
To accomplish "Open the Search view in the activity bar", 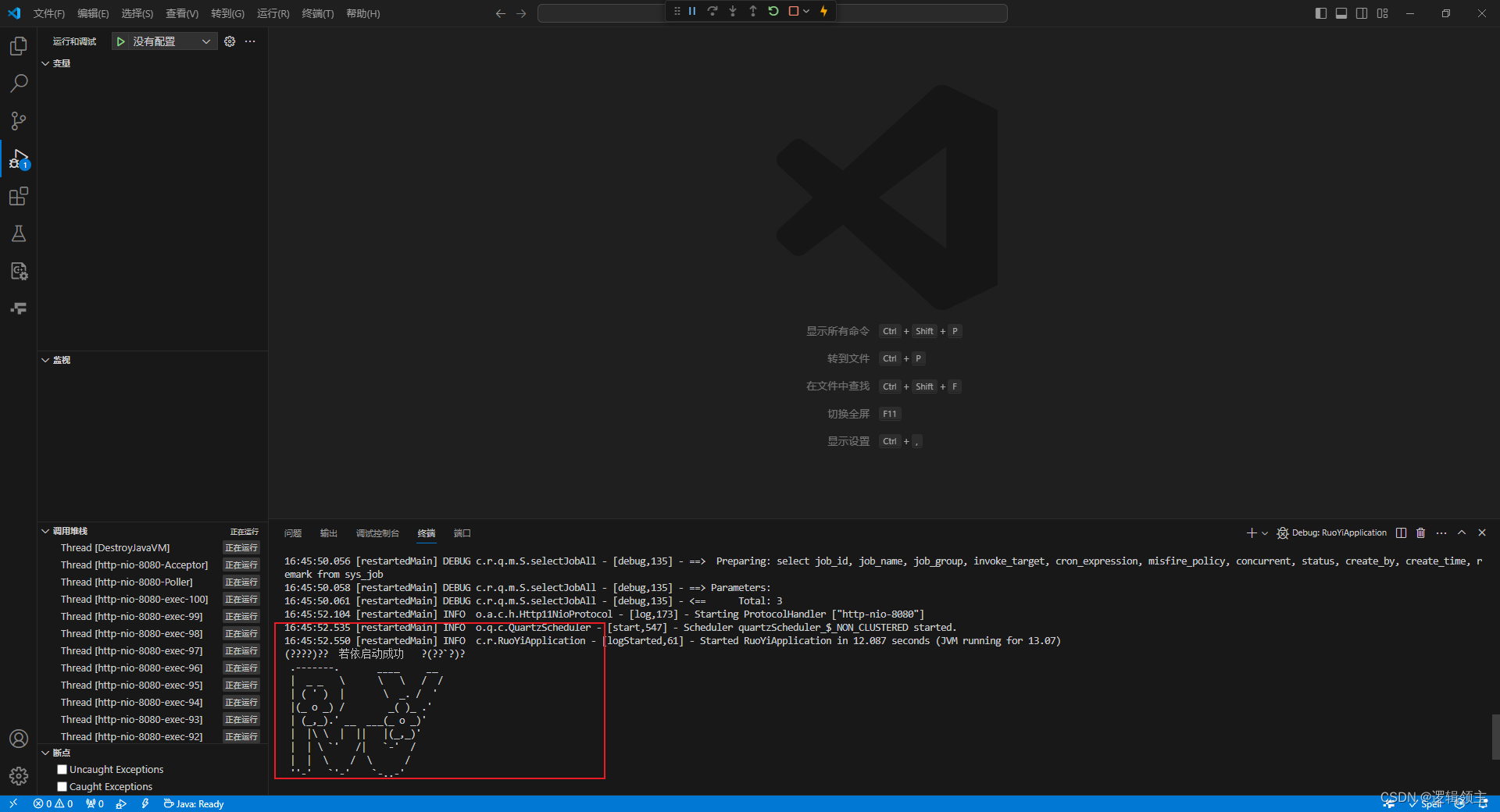I will (19, 84).
